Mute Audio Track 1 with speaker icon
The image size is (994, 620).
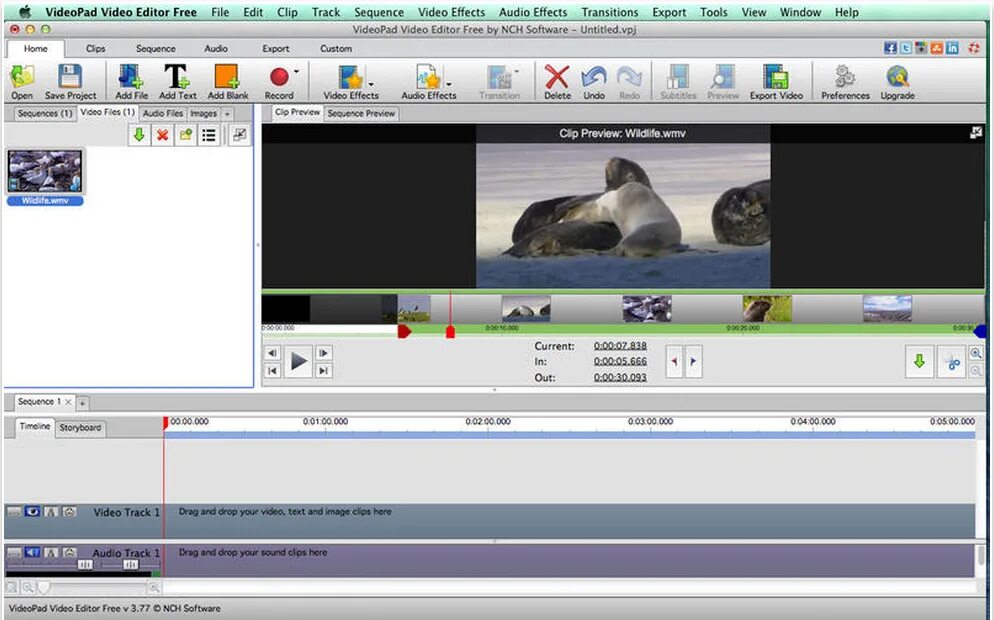(x=32, y=553)
